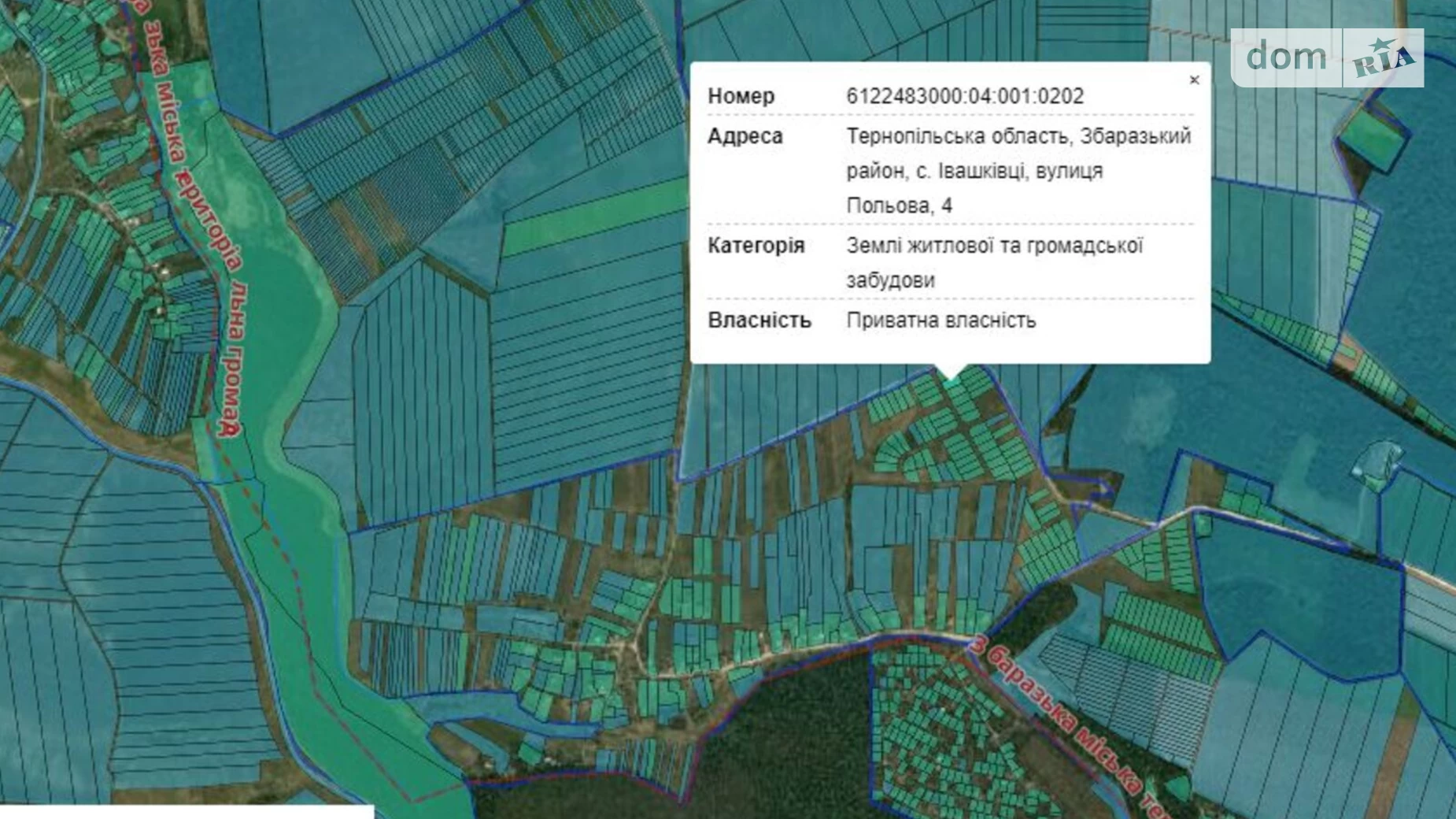
Task: Click the Категорія field label
Action: [x=756, y=246]
